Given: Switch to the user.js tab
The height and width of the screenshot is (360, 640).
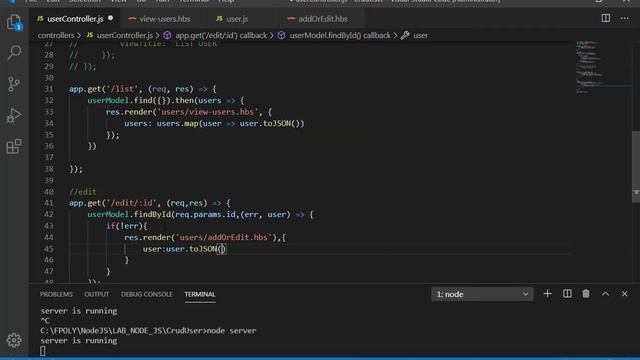Looking at the screenshot, I should point(237,19).
